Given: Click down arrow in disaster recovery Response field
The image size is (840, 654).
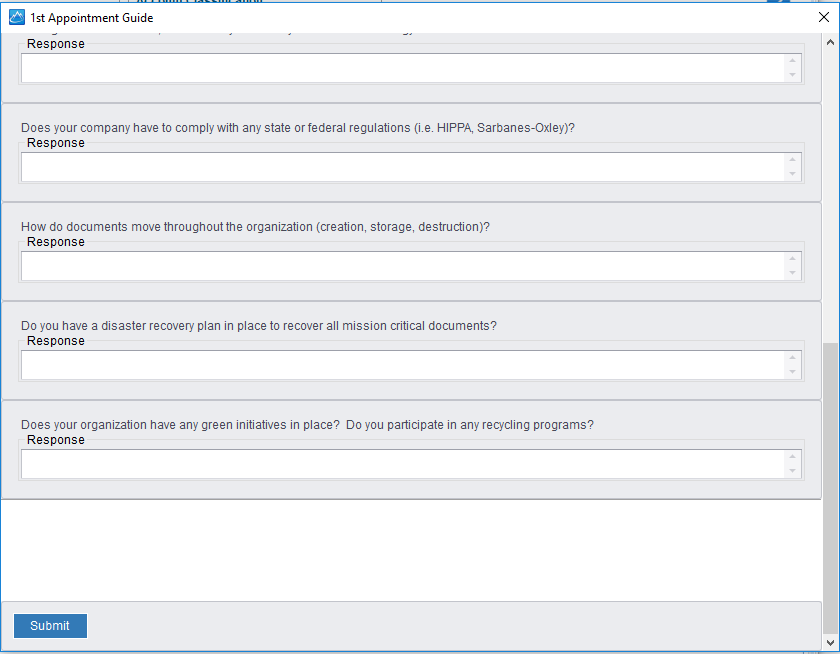Looking at the screenshot, I should [x=793, y=372].
